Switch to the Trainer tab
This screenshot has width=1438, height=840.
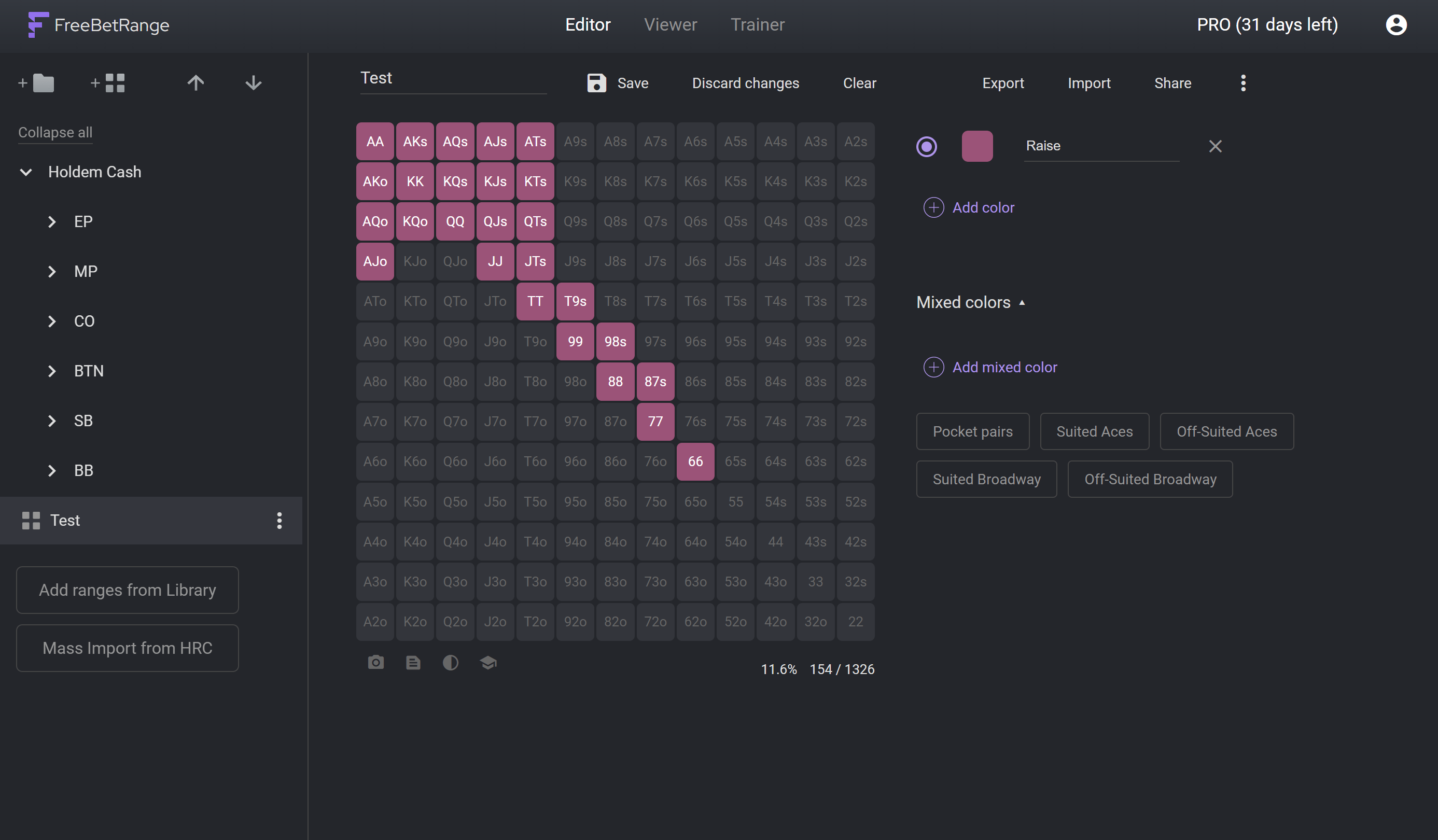pyautogui.click(x=757, y=24)
